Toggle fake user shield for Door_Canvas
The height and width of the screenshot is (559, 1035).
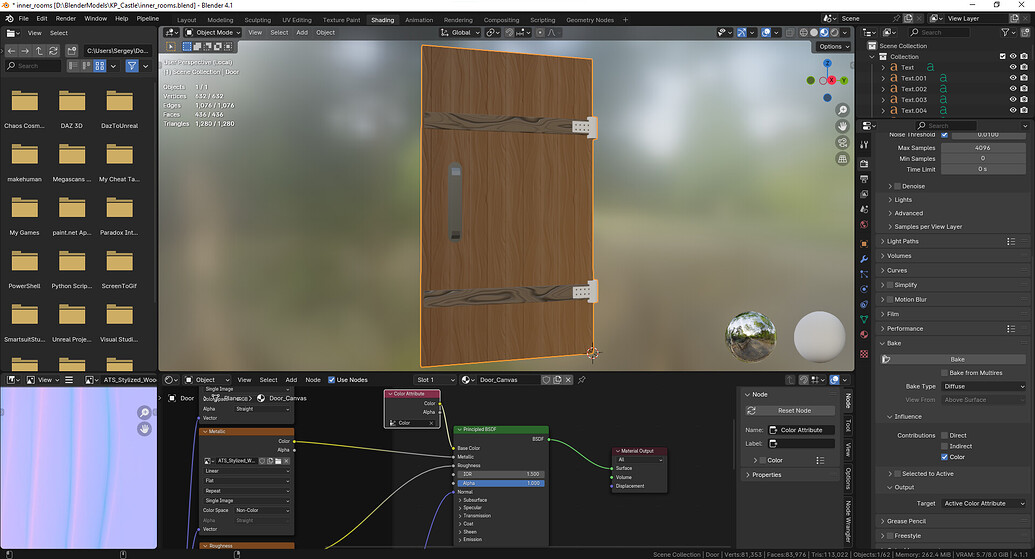[546, 380]
